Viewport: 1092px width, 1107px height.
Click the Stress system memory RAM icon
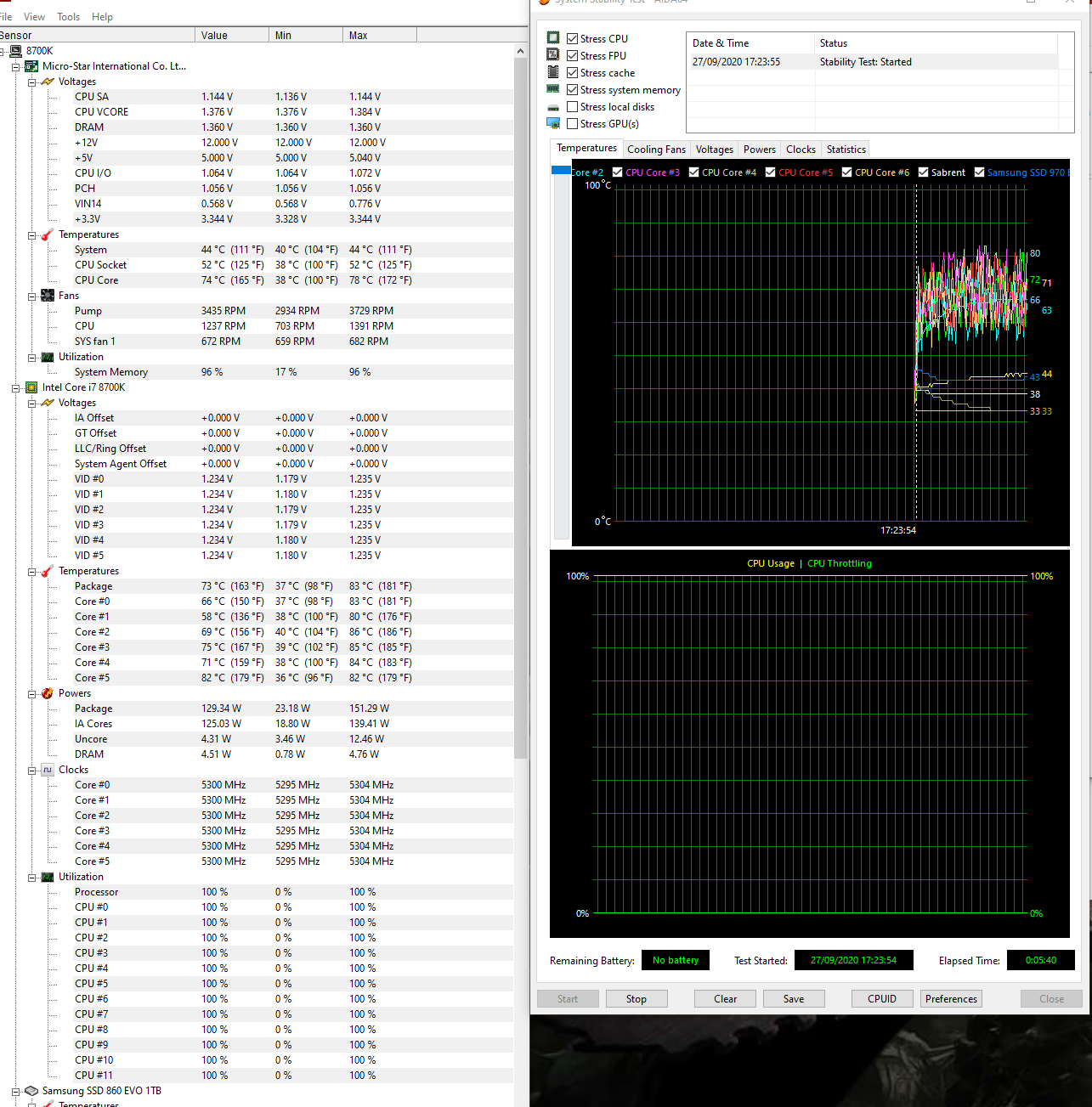[553, 89]
